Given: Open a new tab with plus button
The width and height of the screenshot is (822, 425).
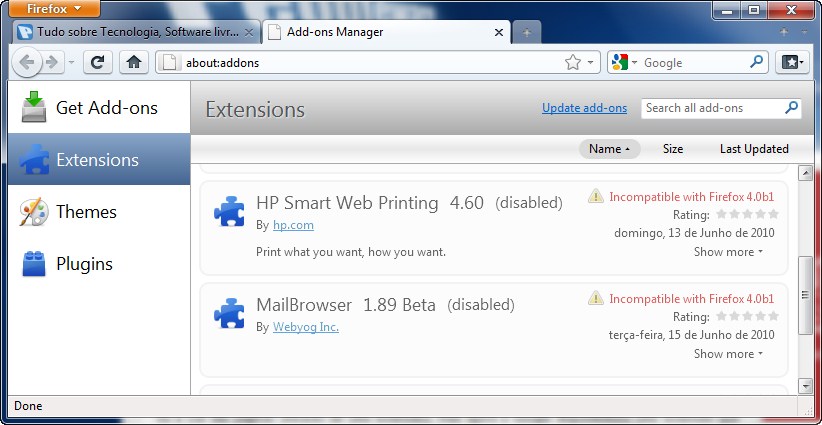Looking at the screenshot, I should click(x=526, y=32).
